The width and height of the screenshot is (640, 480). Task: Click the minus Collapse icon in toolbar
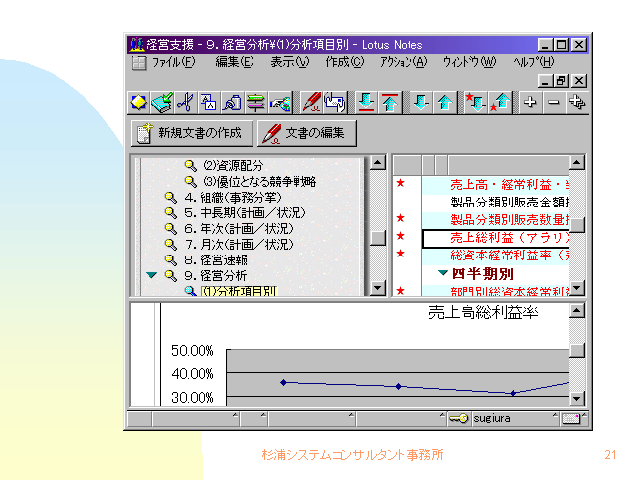(553, 102)
